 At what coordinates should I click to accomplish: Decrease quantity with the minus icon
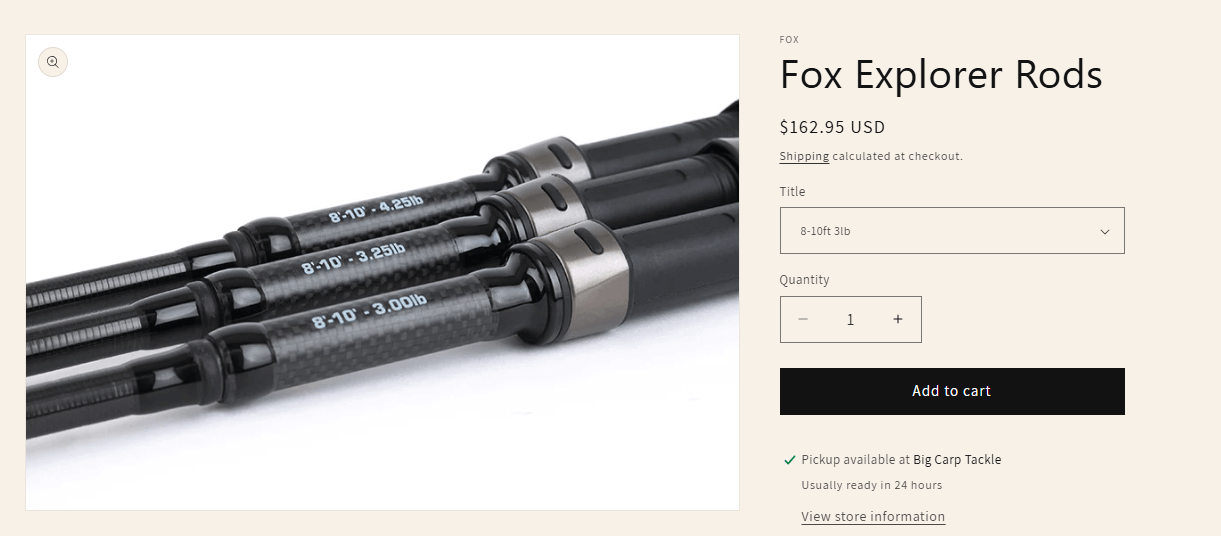click(803, 319)
